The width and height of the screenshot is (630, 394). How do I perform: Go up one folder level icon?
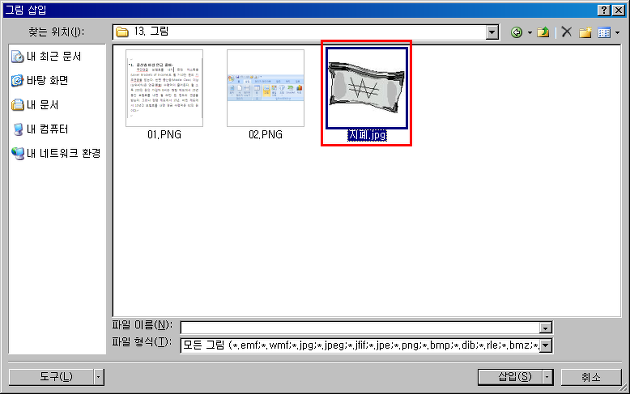point(544,32)
